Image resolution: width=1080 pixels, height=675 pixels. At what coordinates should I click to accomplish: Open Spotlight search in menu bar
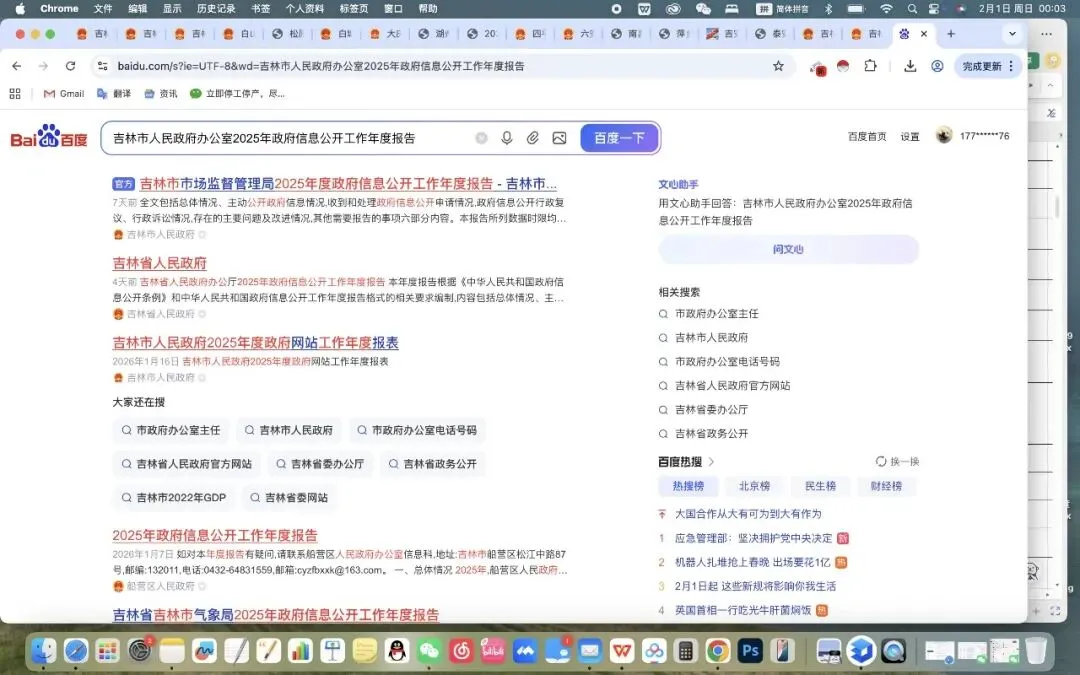(912, 8)
